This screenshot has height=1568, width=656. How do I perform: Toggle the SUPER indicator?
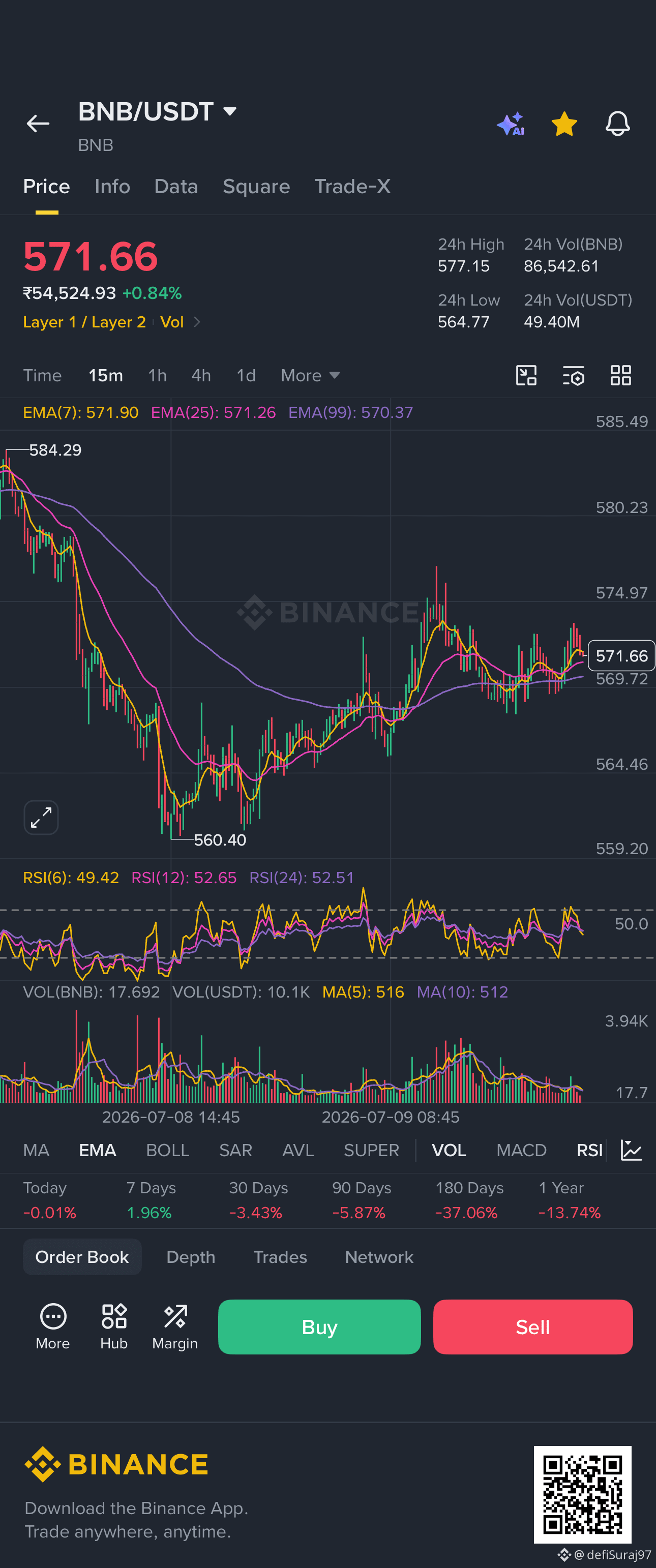coord(371,1150)
